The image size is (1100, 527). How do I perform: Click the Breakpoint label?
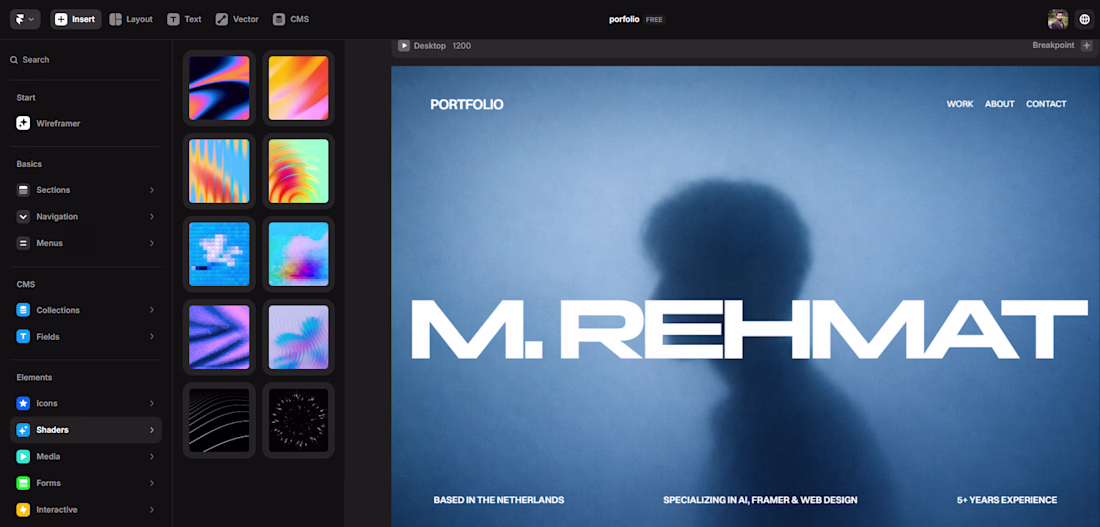pos(1053,46)
